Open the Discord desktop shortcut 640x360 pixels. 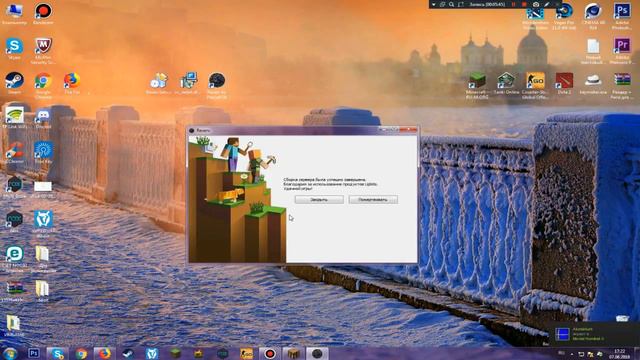(x=43, y=117)
